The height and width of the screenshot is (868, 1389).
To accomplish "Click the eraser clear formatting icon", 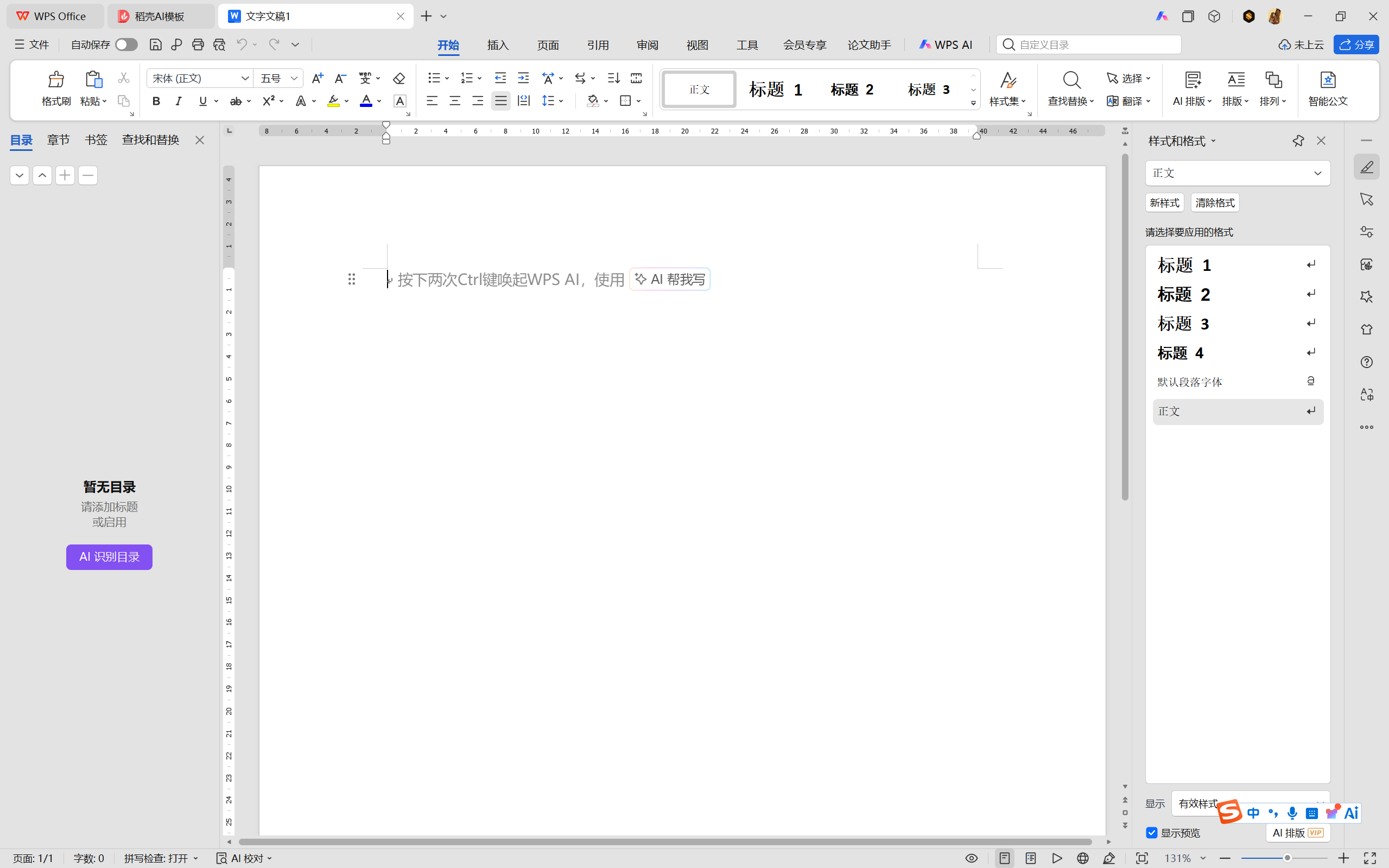I will click(399, 78).
